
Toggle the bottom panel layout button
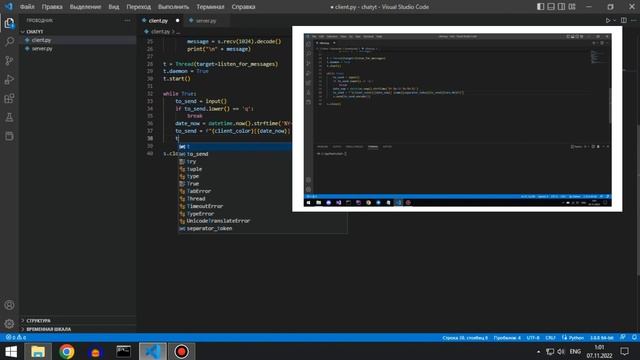(551, 7)
